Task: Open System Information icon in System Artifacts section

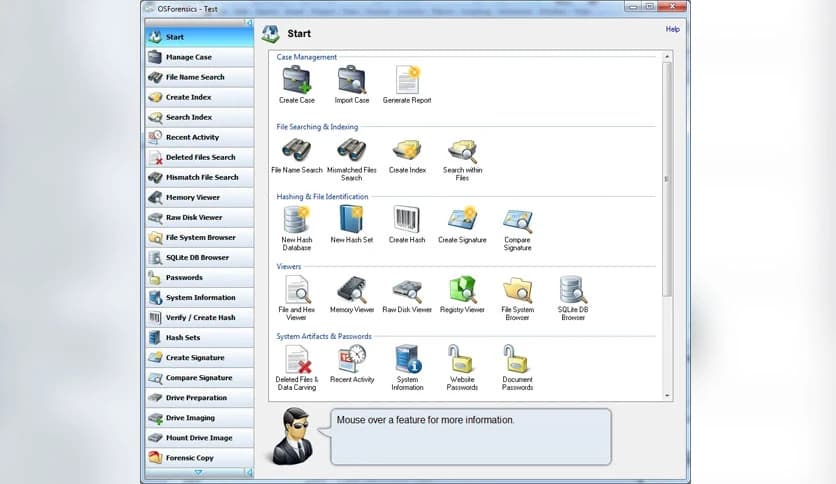Action: 408,359
